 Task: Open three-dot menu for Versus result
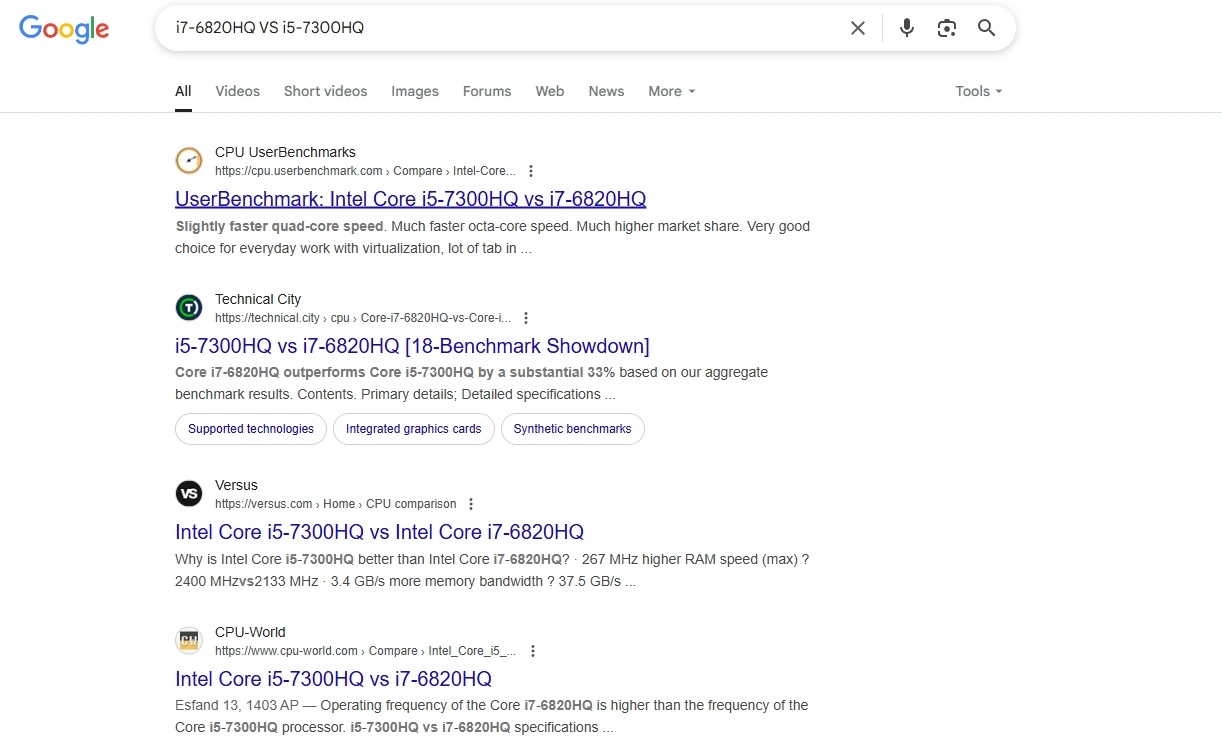[x=471, y=504]
